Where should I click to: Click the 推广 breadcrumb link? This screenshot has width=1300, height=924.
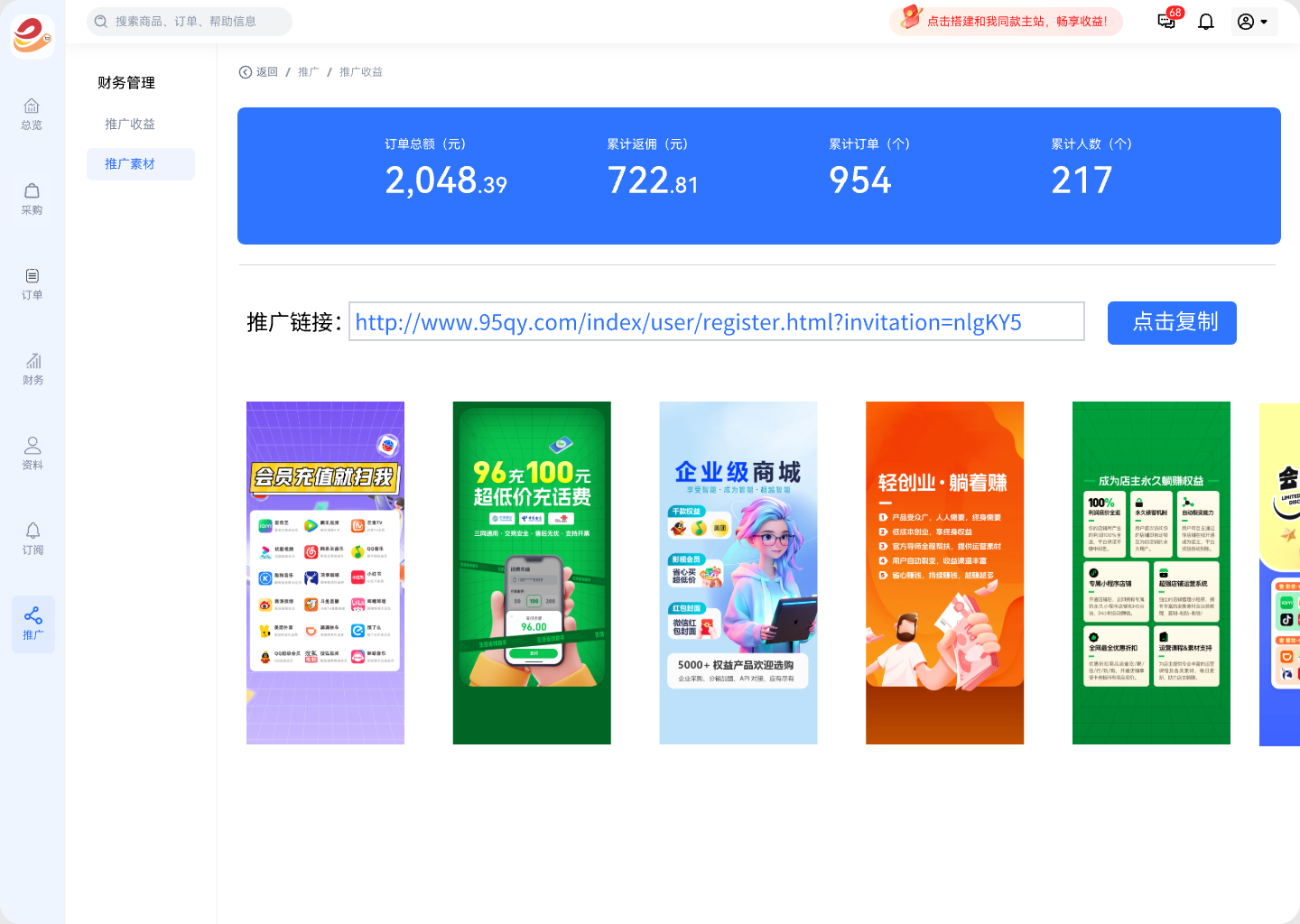coord(309,72)
